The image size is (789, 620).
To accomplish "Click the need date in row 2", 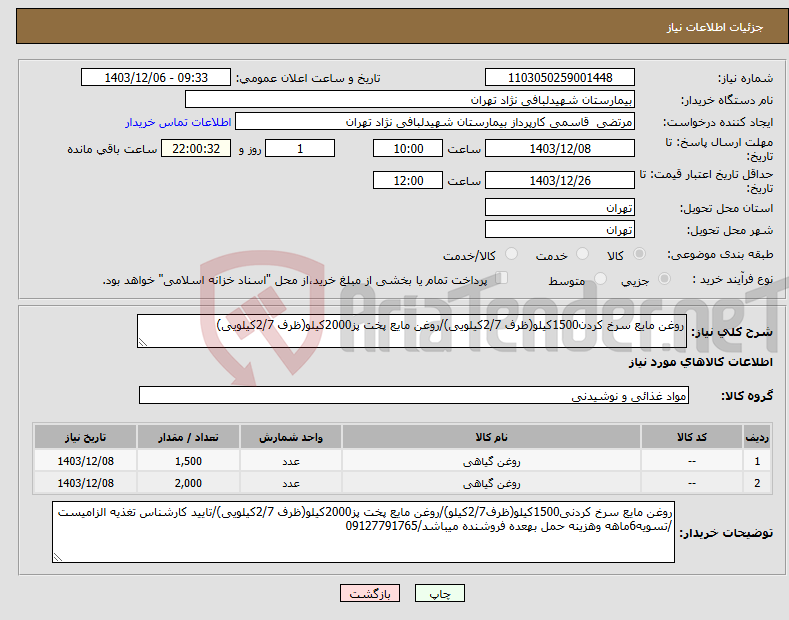I will [86, 483].
